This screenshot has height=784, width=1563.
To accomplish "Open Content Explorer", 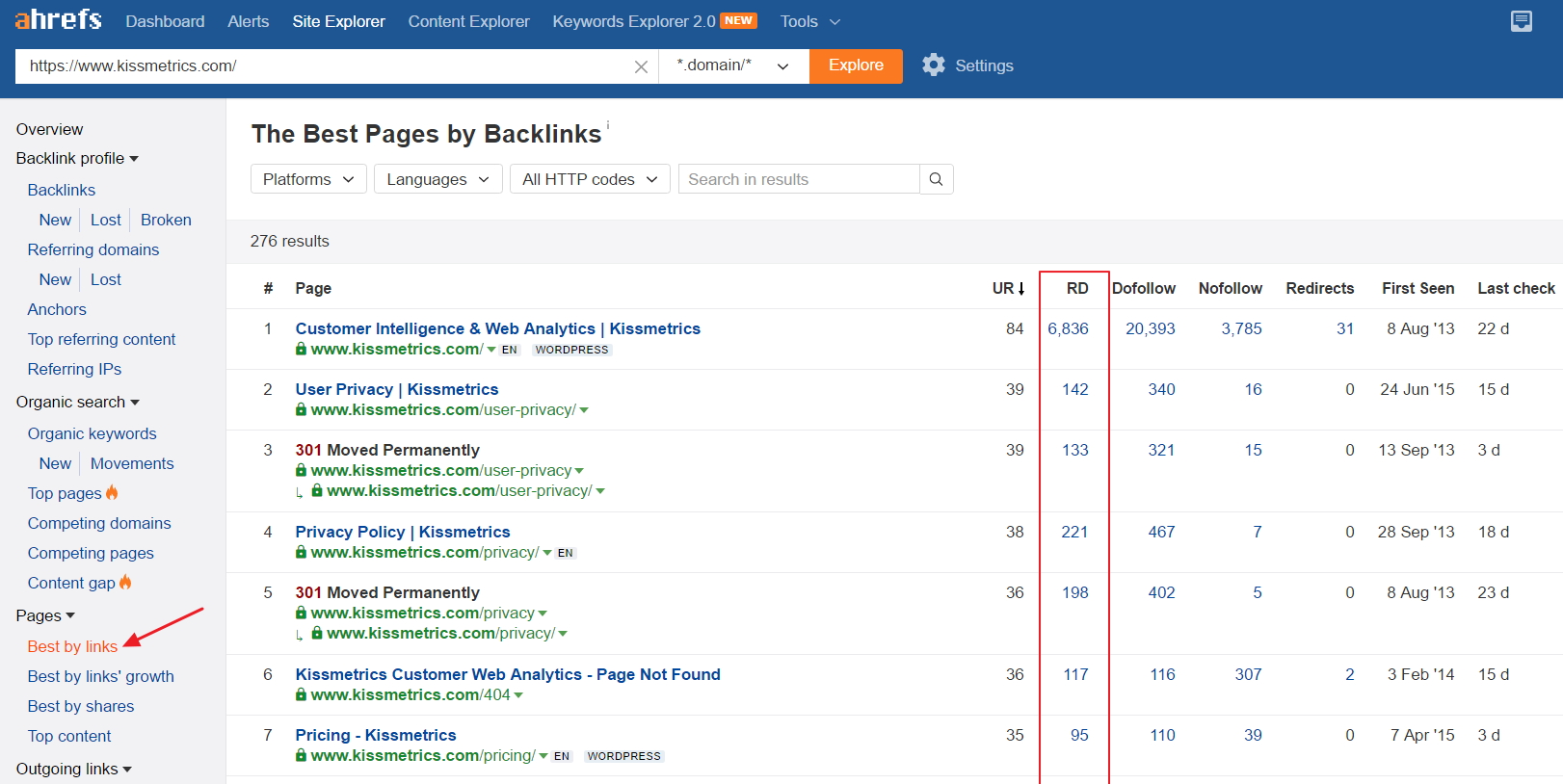I will [x=468, y=21].
